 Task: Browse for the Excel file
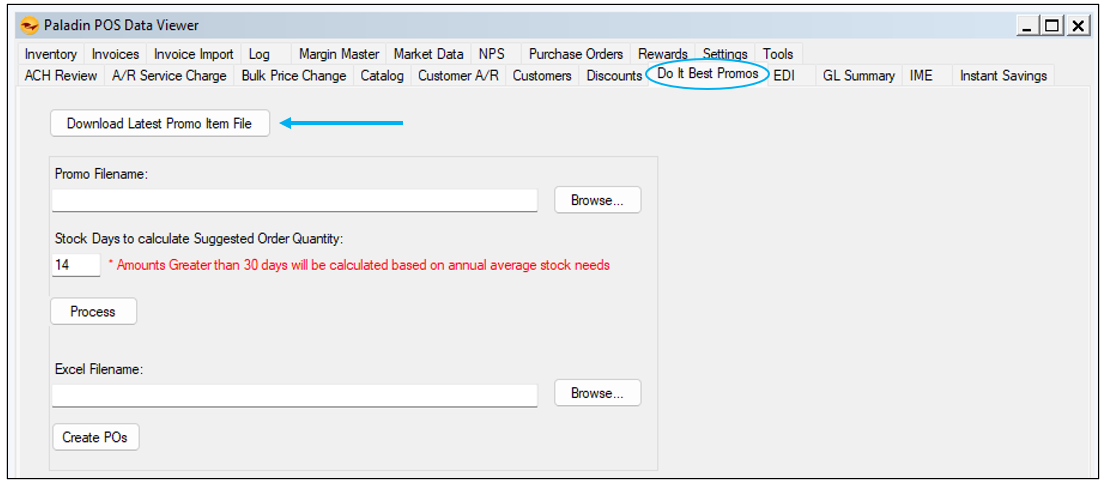click(x=598, y=394)
